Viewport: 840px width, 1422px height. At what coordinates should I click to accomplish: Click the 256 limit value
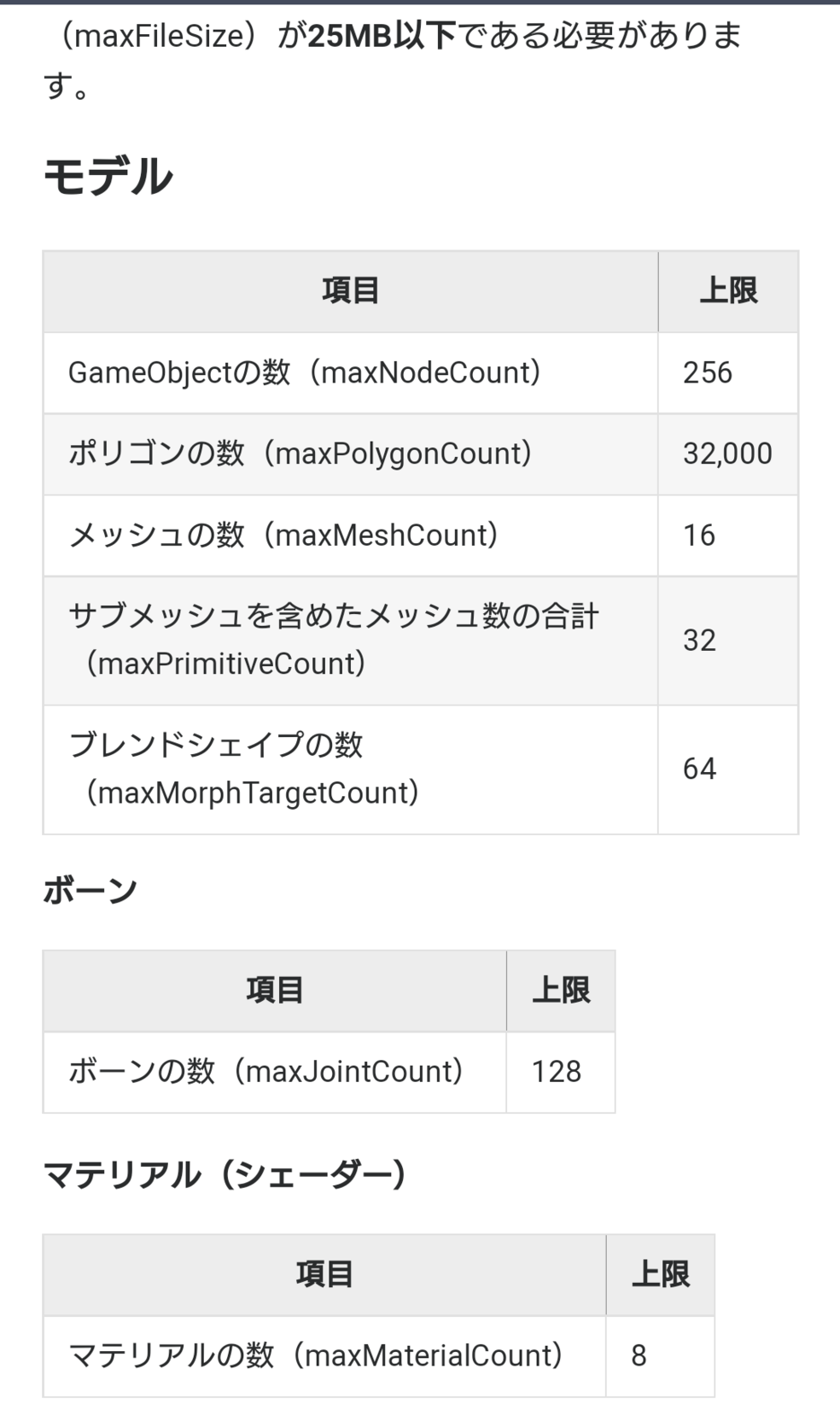point(708,373)
